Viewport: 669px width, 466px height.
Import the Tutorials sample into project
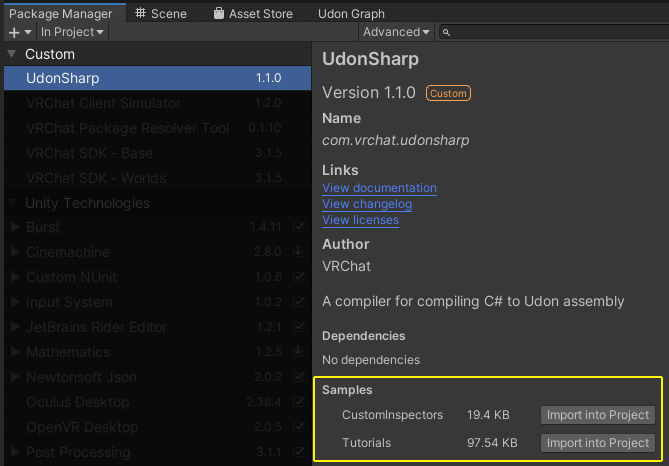point(598,443)
